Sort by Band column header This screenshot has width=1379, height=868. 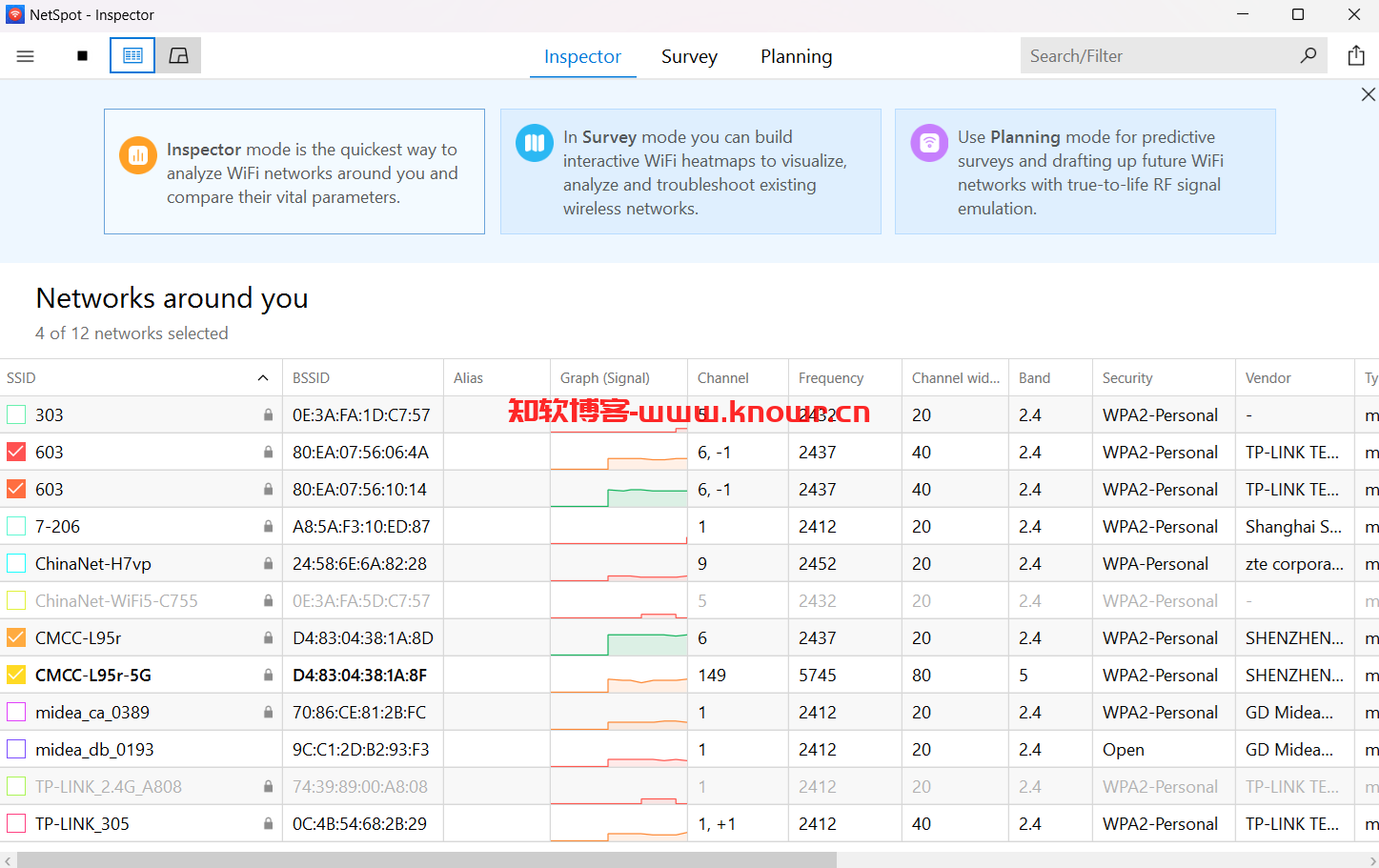click(x=1050, y=377)
